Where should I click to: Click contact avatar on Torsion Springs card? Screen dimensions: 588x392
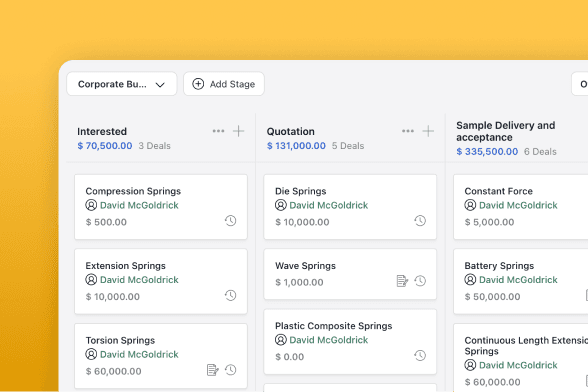pyautogui.click(x=91, y=354)
